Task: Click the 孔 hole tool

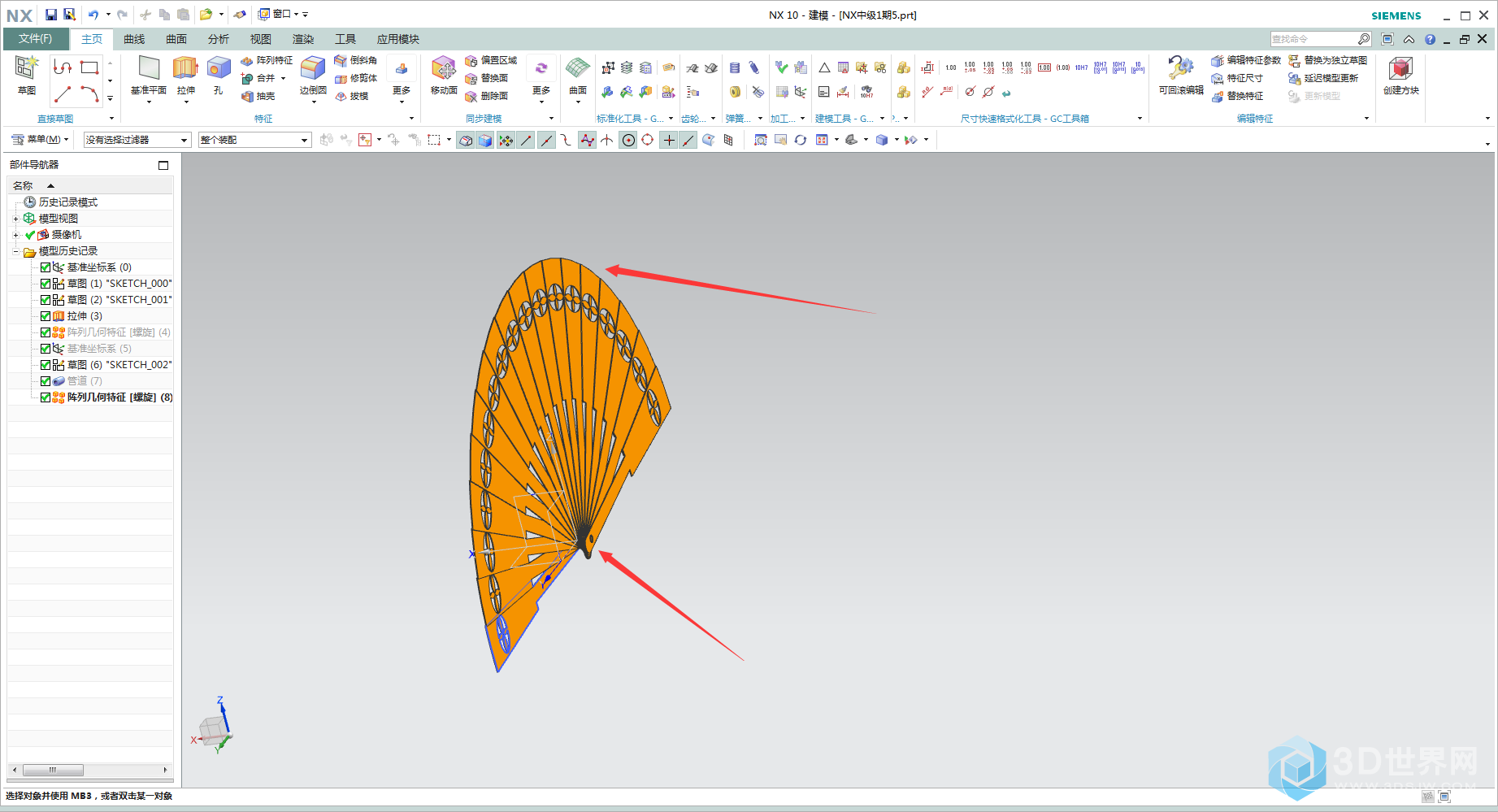Action: click(219, 76)
